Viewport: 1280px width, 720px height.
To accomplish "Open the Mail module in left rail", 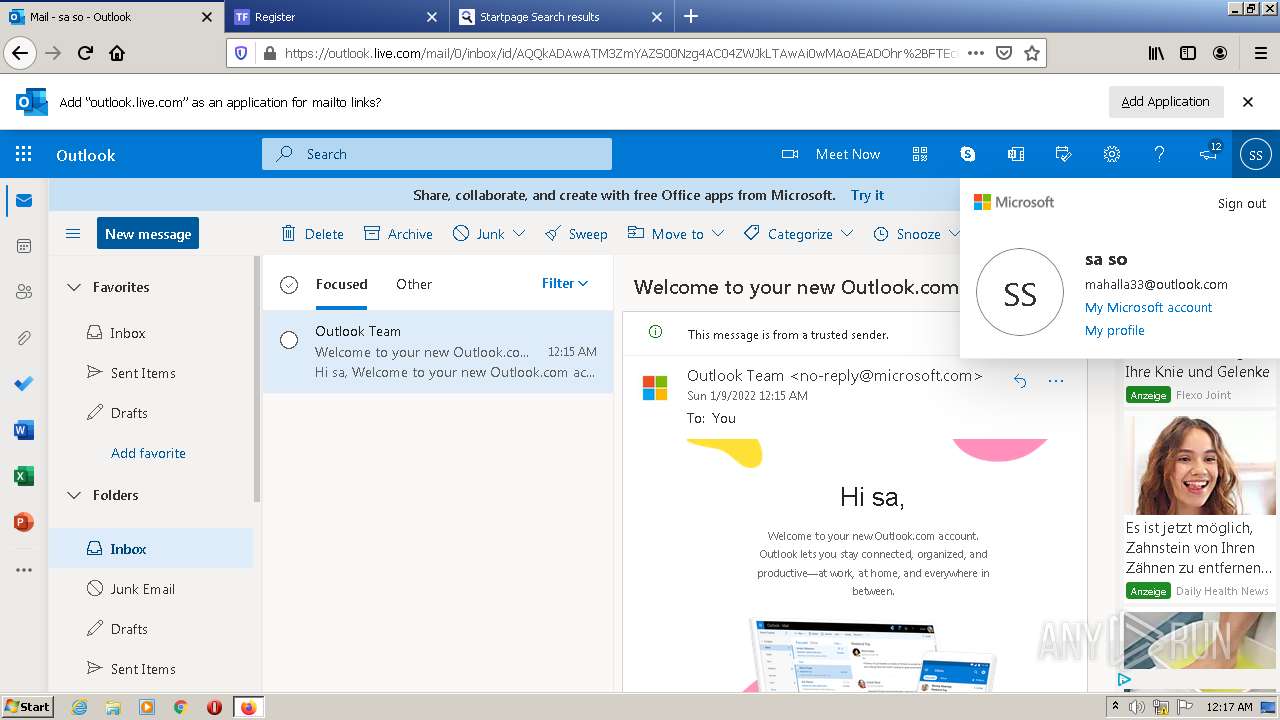I will click(x=24, y=201).
